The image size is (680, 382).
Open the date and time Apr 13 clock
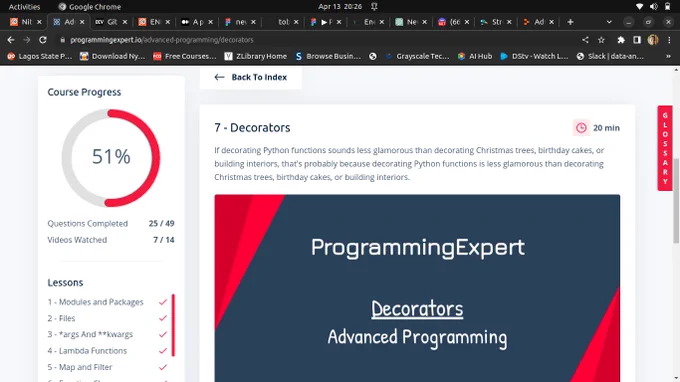[340, 7]
